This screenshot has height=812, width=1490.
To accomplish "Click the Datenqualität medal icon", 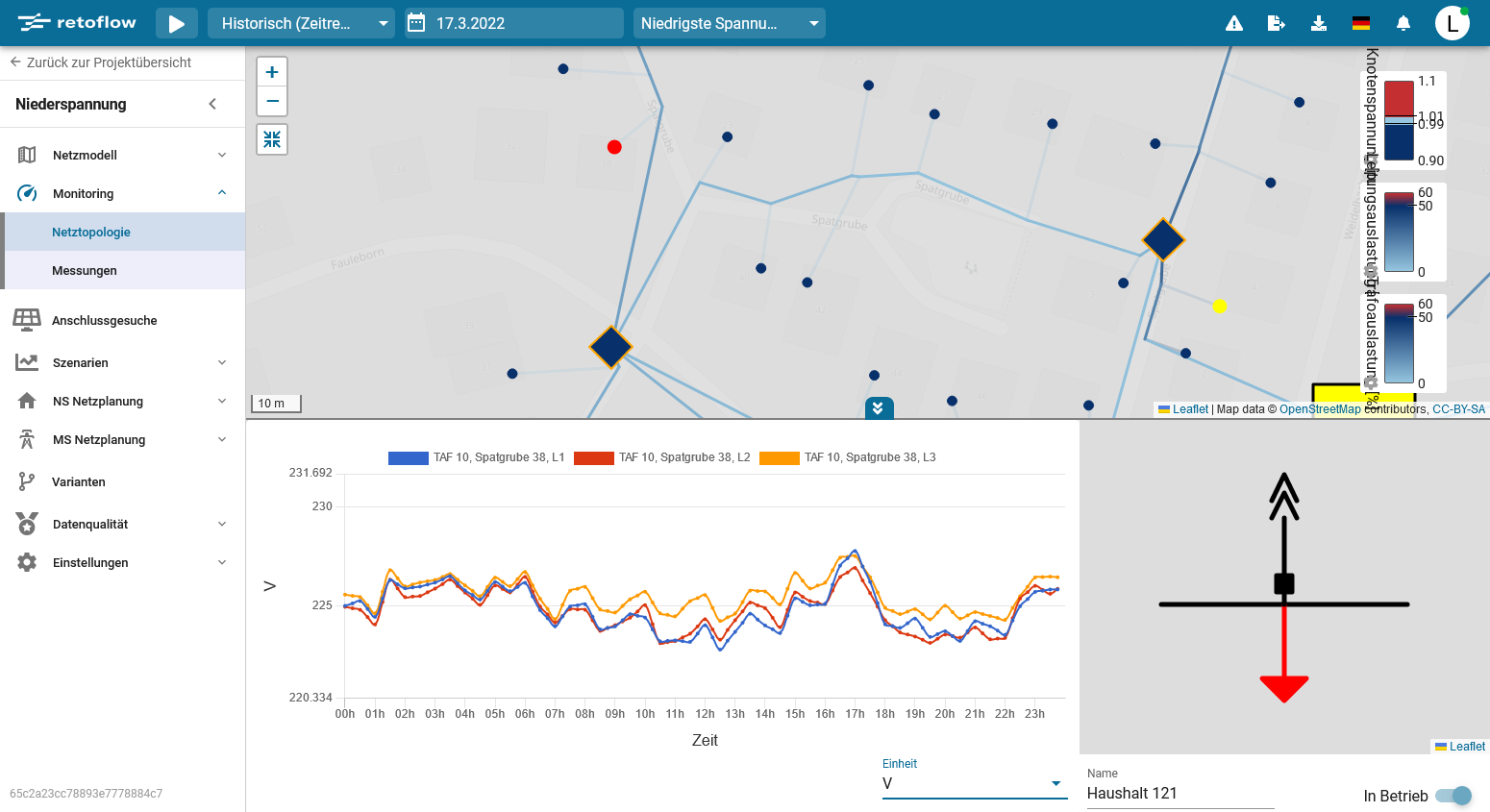I will coord(27,524).
